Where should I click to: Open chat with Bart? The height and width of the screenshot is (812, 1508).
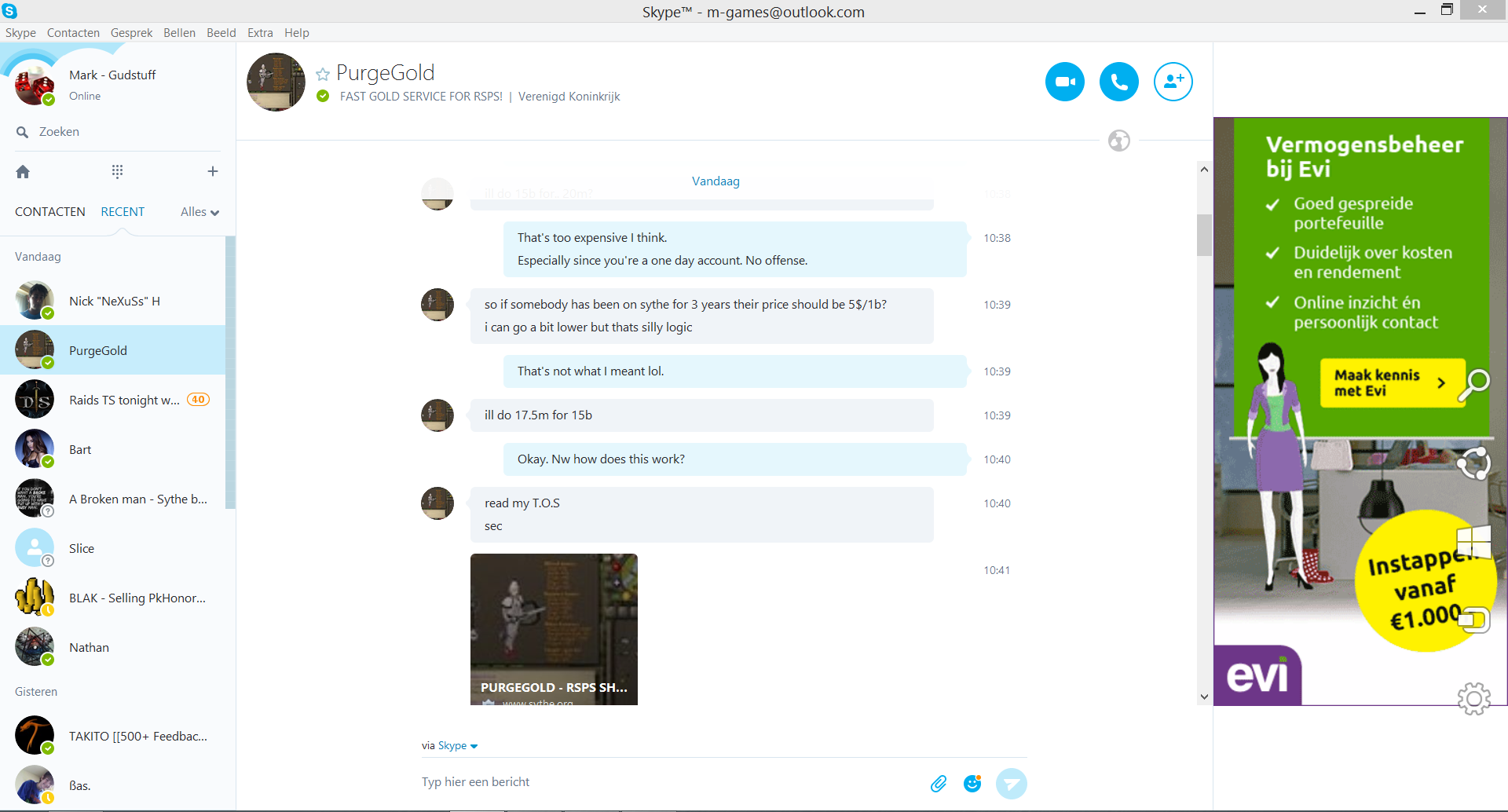[113, 449]
